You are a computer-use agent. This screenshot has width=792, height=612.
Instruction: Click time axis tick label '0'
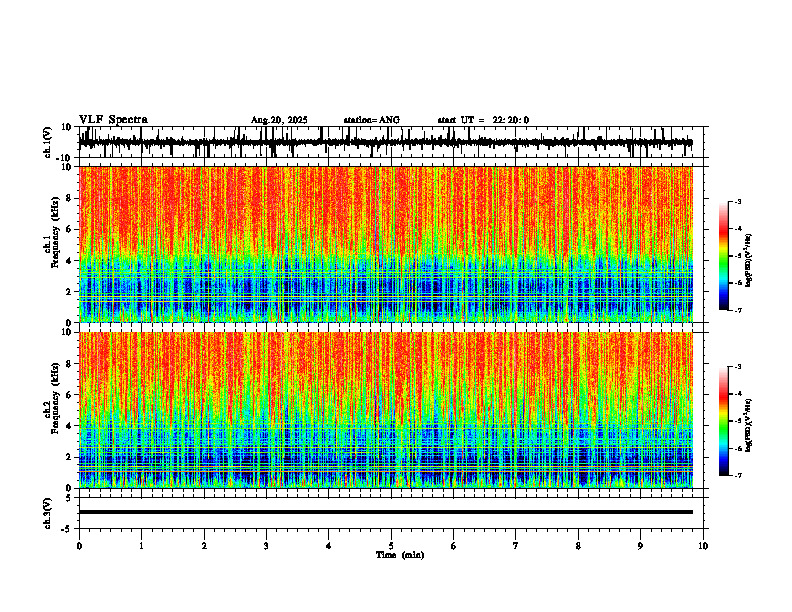click(79, 546)
